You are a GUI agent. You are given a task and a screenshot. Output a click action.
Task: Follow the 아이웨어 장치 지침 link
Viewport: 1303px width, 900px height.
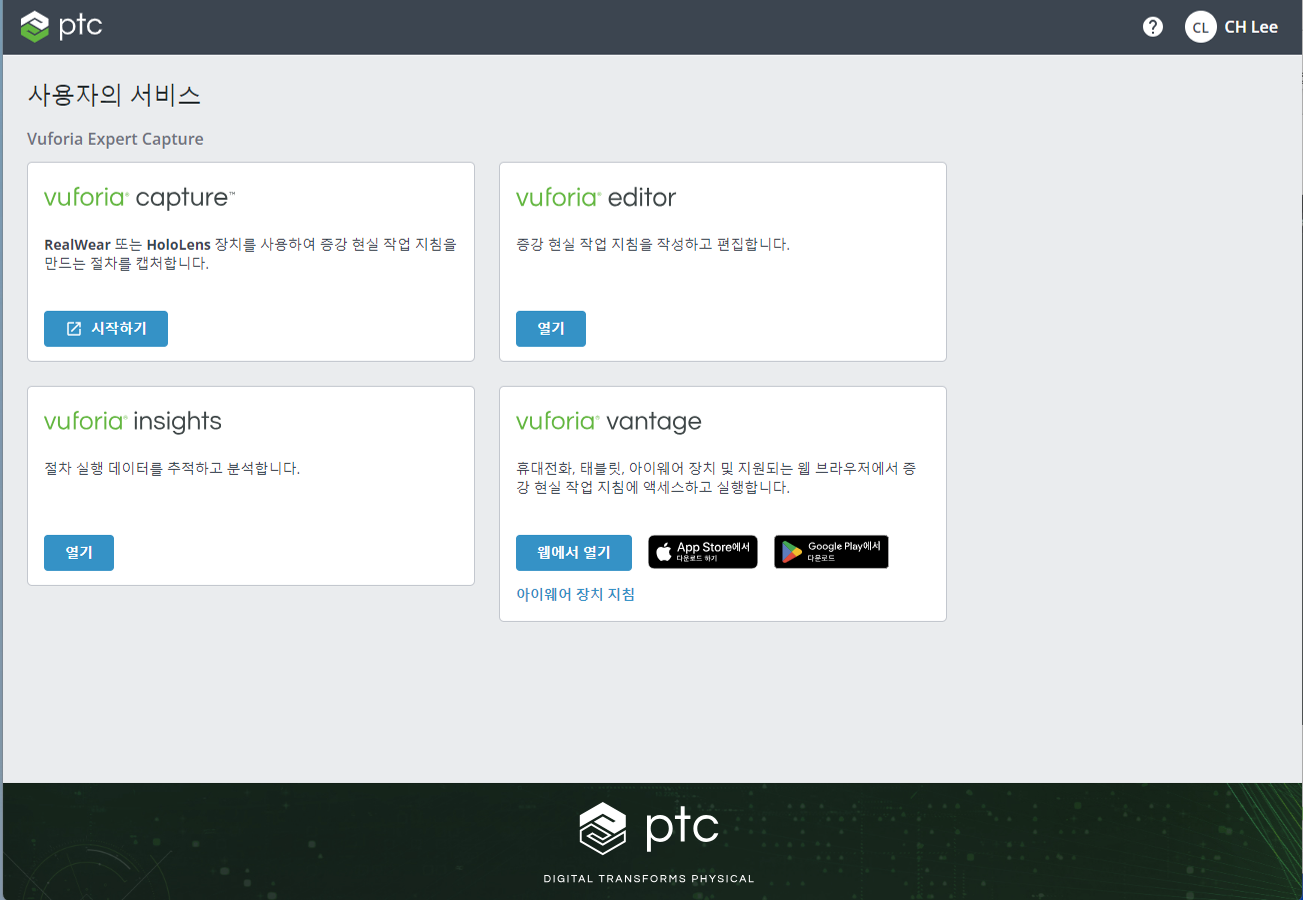(575, 594)
